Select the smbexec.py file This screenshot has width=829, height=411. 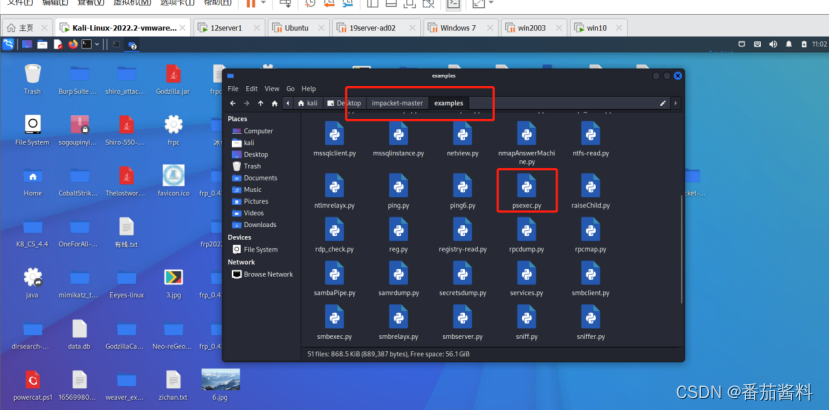point(335,323)
